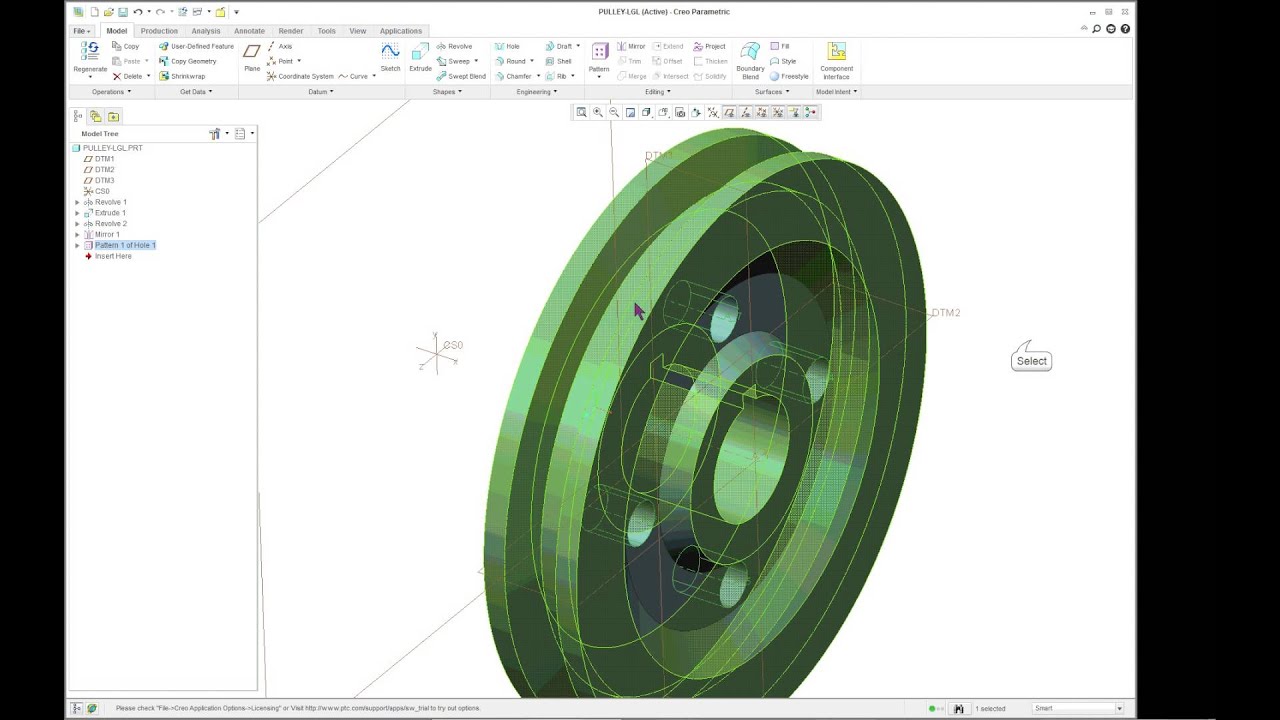Select PULLEY-LGL.PRT root node
Viewport: 1280px width, 720px height.
pyautogui.click(x=107, y=148)
